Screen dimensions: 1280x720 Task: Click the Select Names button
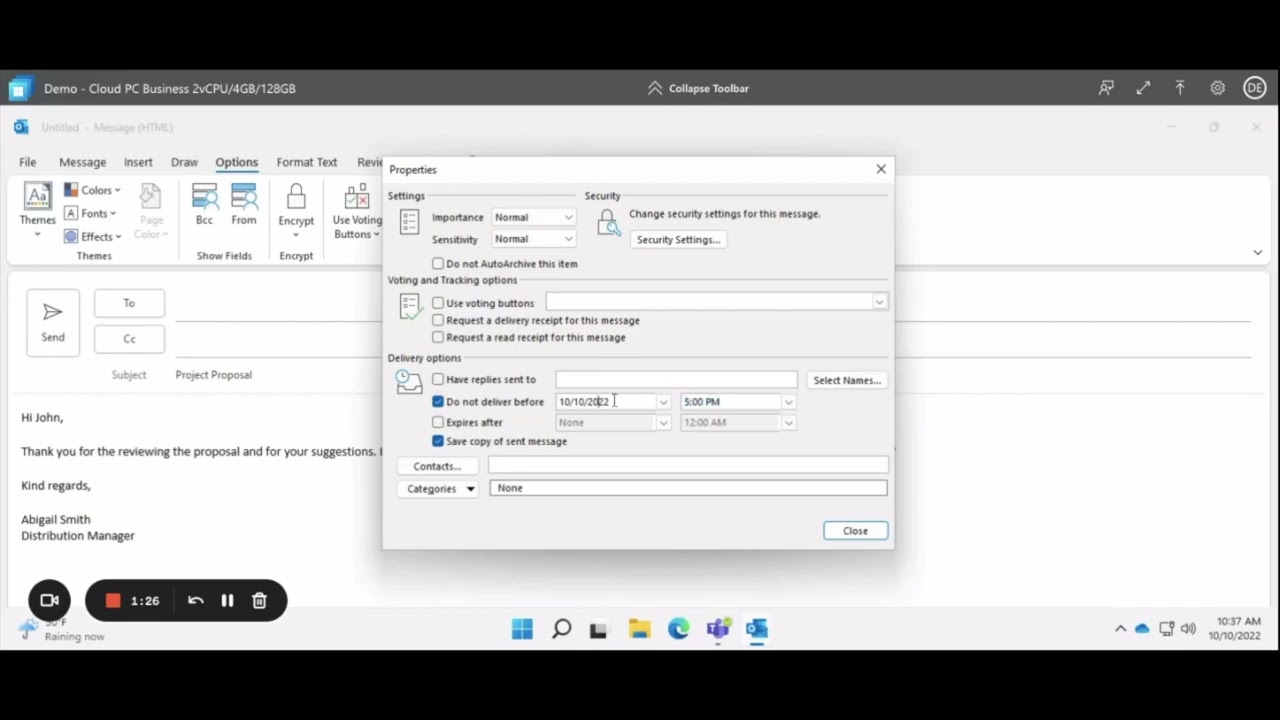click(846, 380)
